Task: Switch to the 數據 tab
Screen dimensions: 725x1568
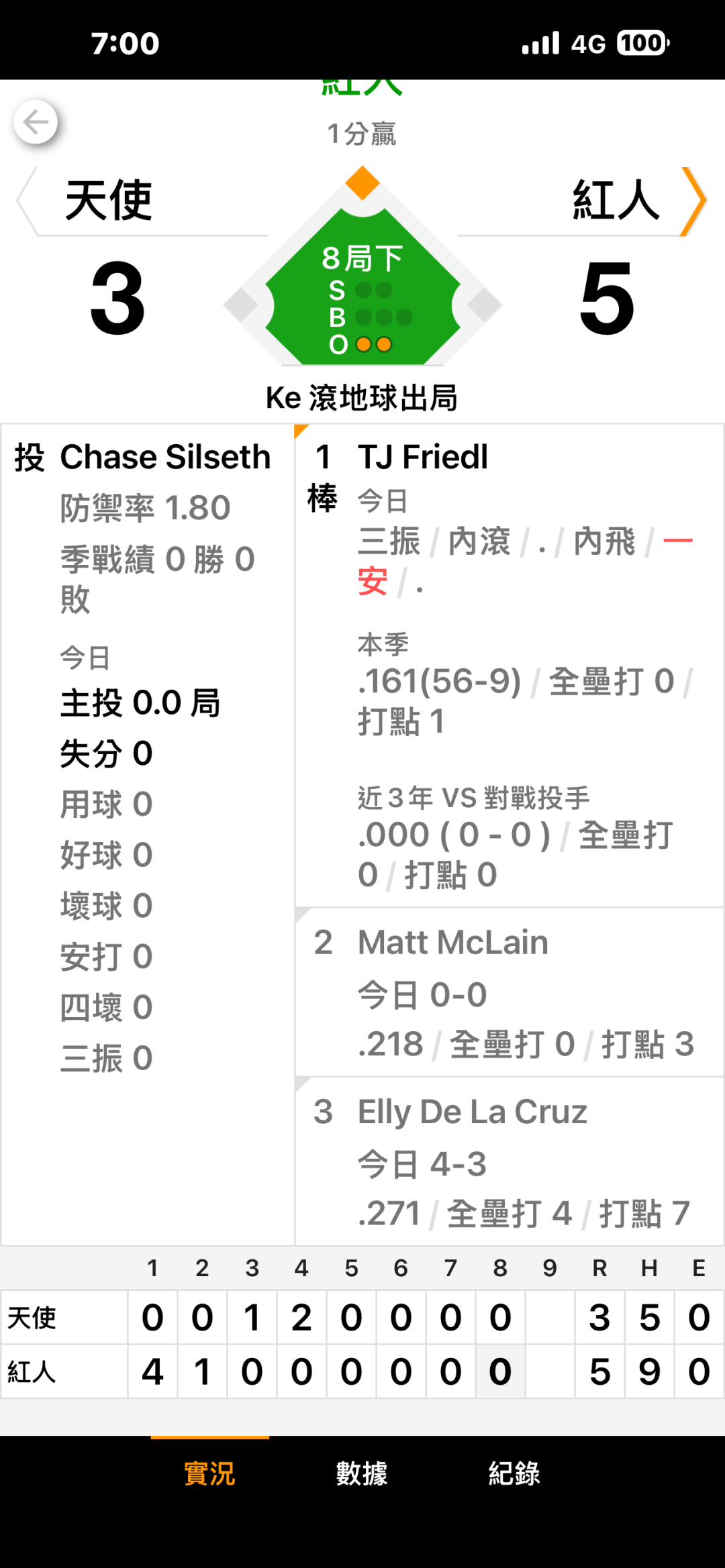Action: click(362, 1473)
